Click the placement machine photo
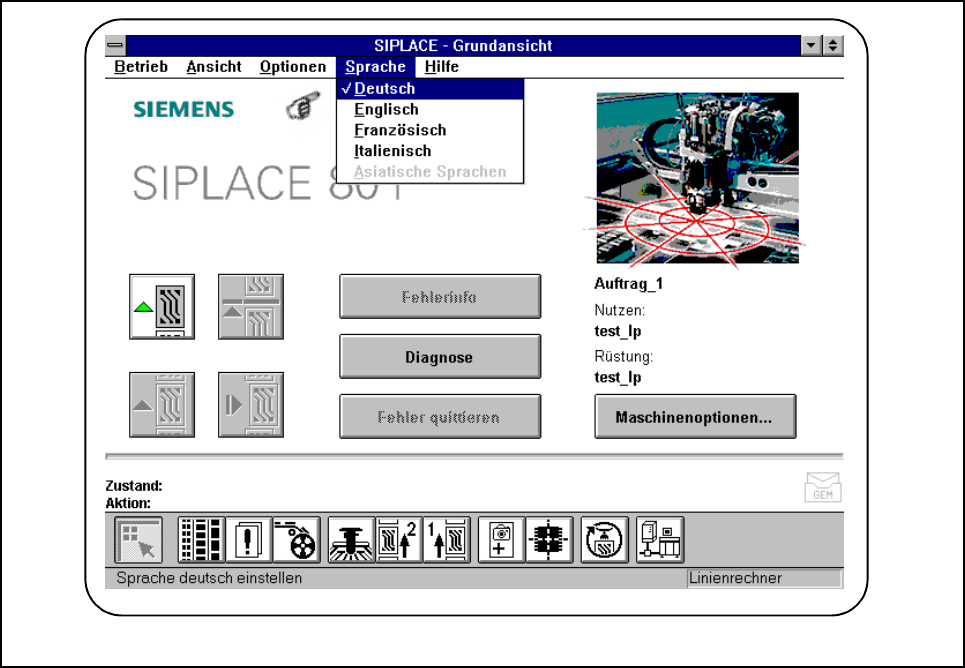This screenshot has width=965, height=668. tap(697, 178)
